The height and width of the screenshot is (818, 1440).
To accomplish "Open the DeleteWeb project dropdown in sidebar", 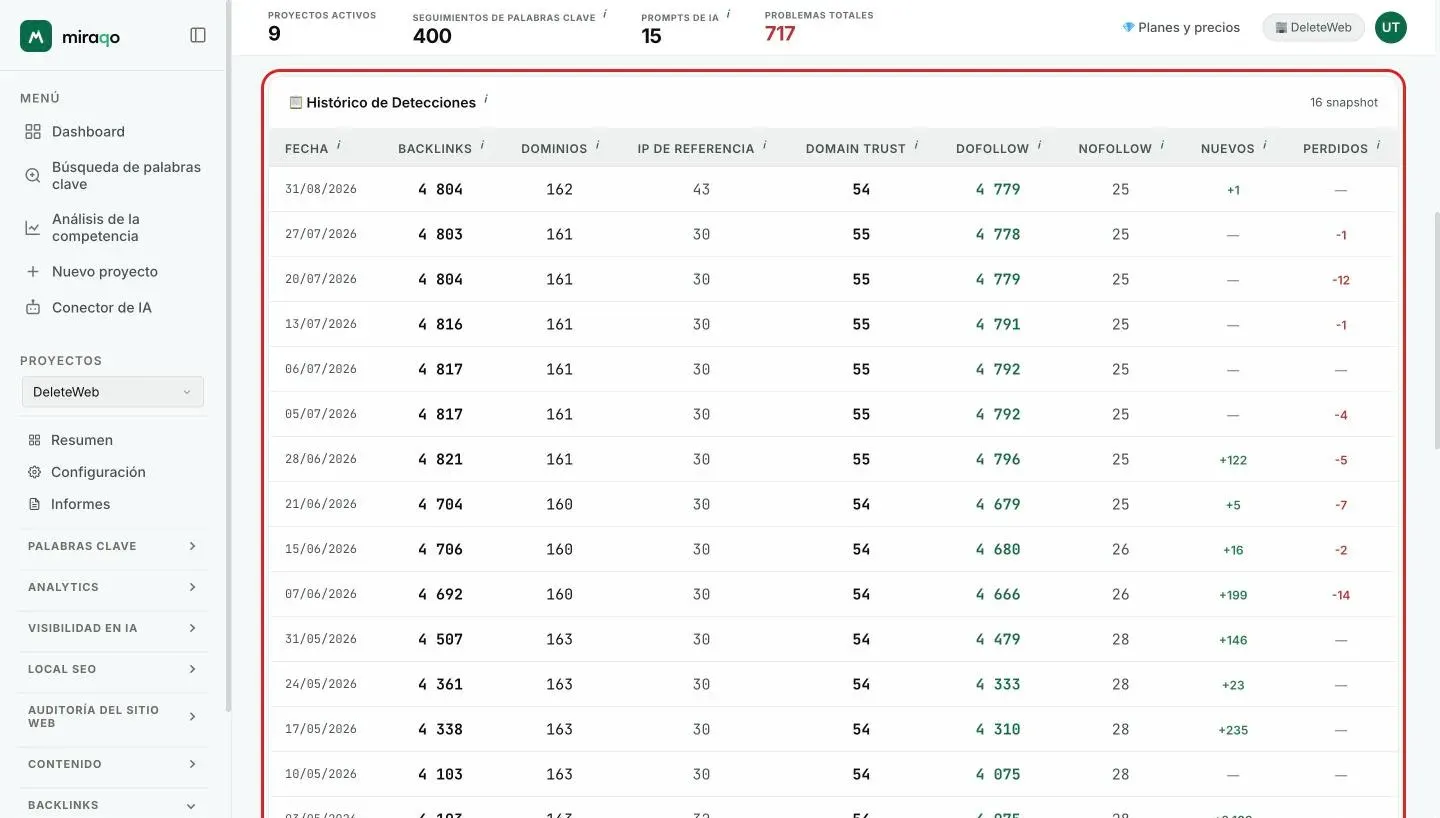I will pyautogui.click(x=113, y=392).
